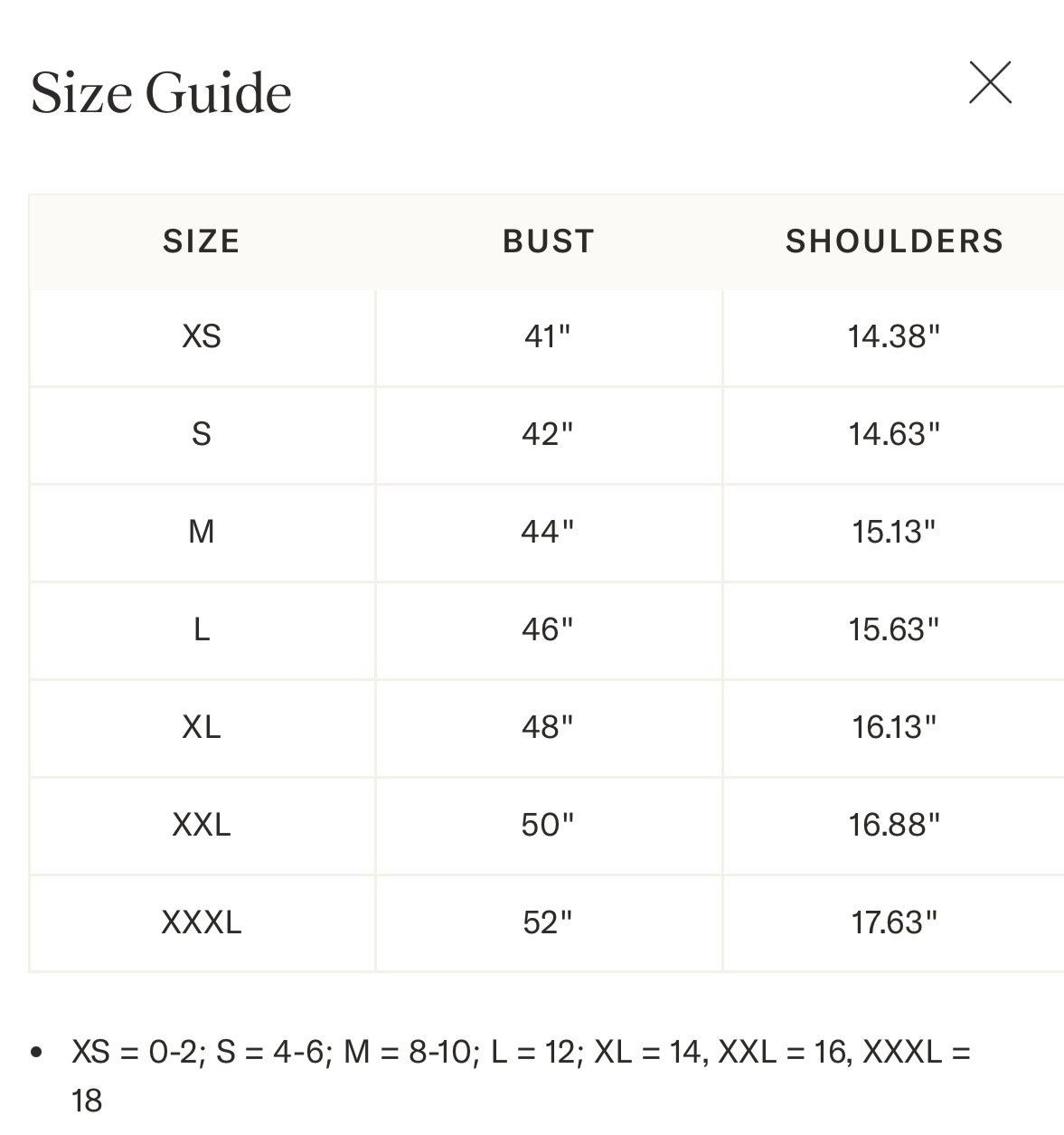
Task: Select the XL size row label
Action: click(202, 727)
